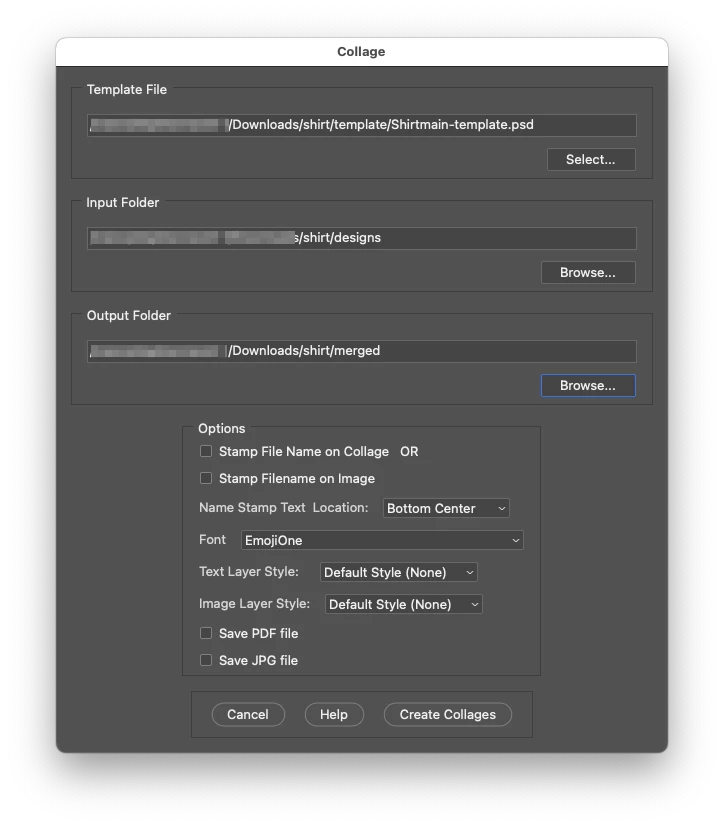
Task: Enable the Save PDF file option
Action: coord(206,633)
